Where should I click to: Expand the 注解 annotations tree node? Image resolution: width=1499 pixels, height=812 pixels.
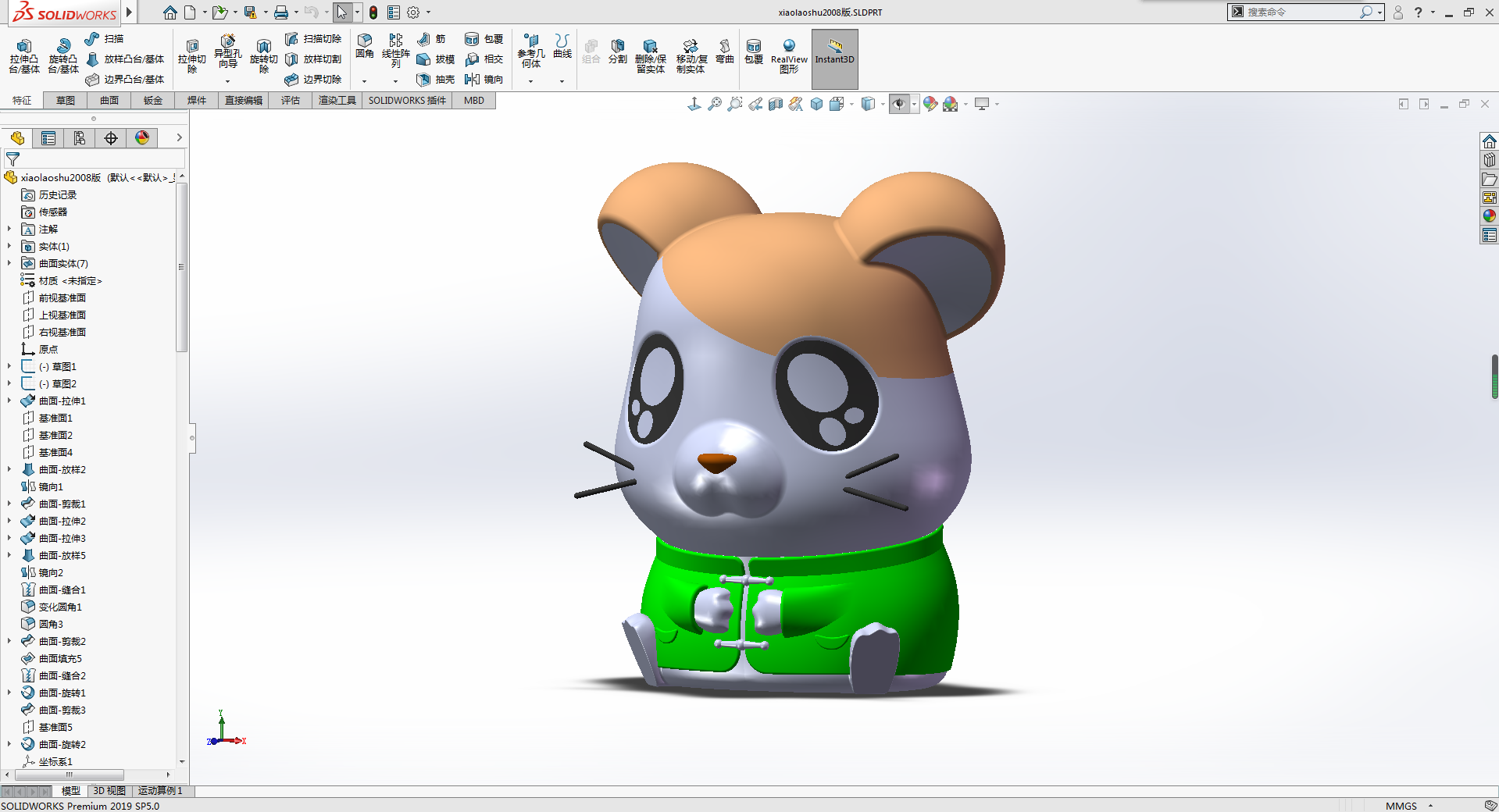9,229
